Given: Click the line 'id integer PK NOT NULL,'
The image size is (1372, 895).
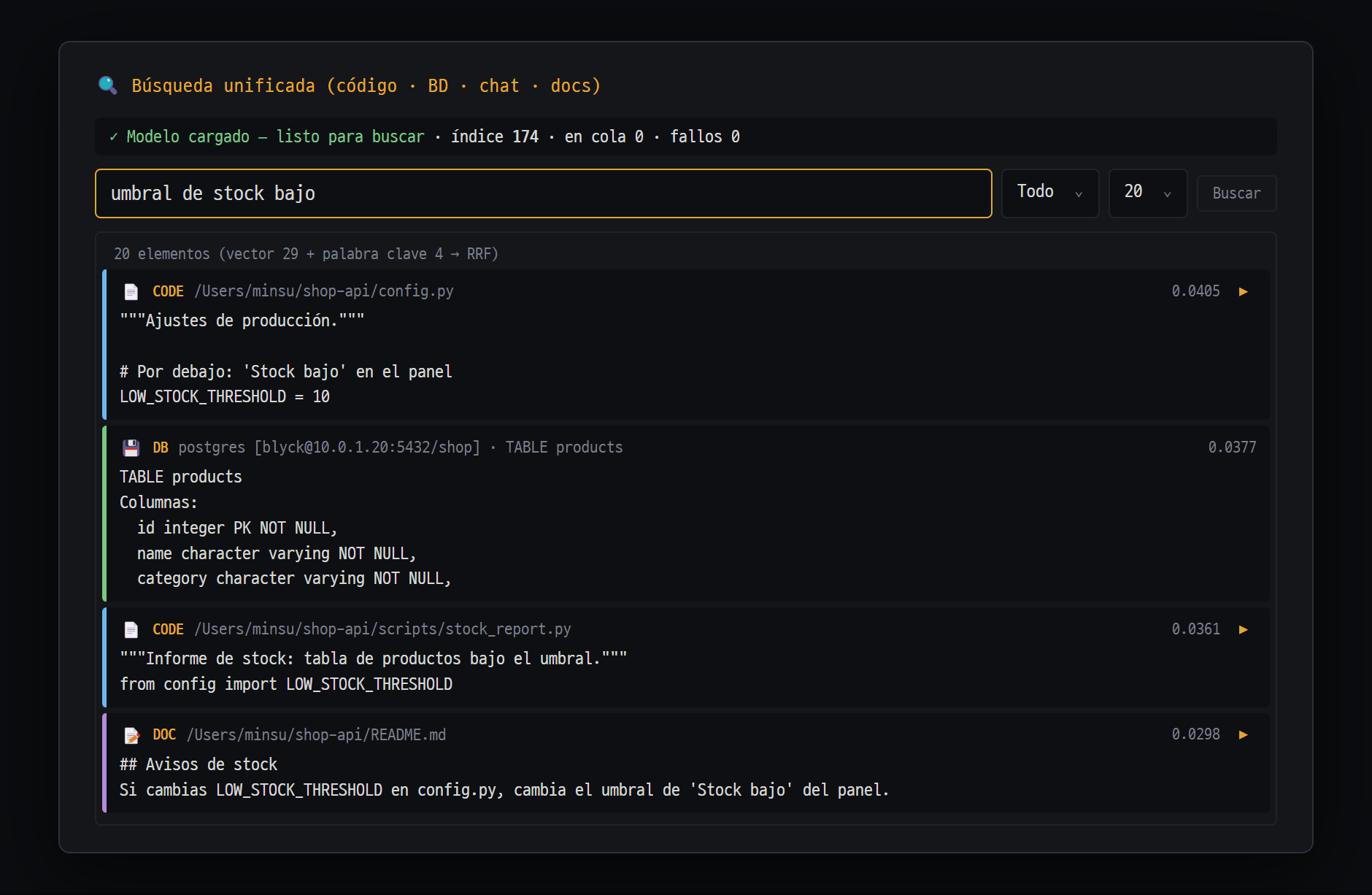Looking at the screenshot, I should 237,528.
